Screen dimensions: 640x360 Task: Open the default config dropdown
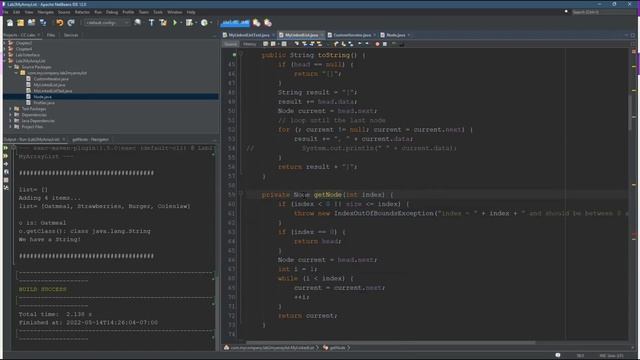pyautogui.click(x=106, y=23)
